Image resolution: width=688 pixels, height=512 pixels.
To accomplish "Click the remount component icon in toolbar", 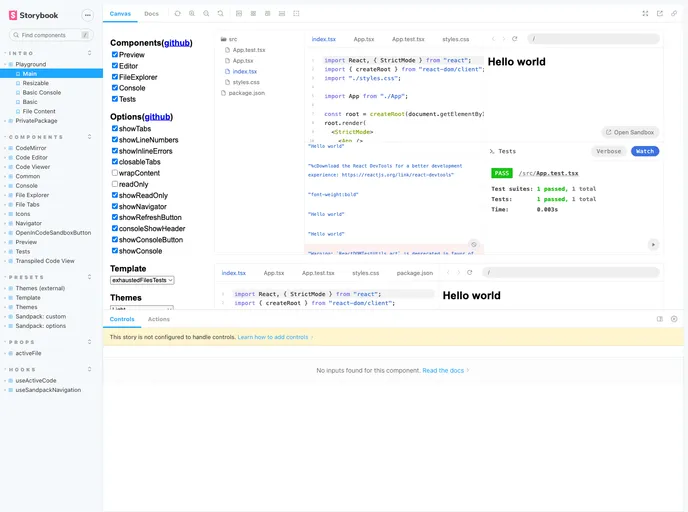I will [178, 14].
